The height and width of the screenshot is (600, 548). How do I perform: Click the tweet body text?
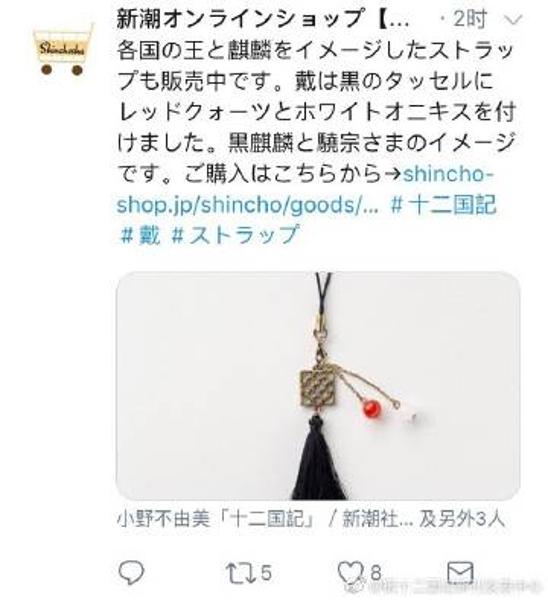(316, 112)
